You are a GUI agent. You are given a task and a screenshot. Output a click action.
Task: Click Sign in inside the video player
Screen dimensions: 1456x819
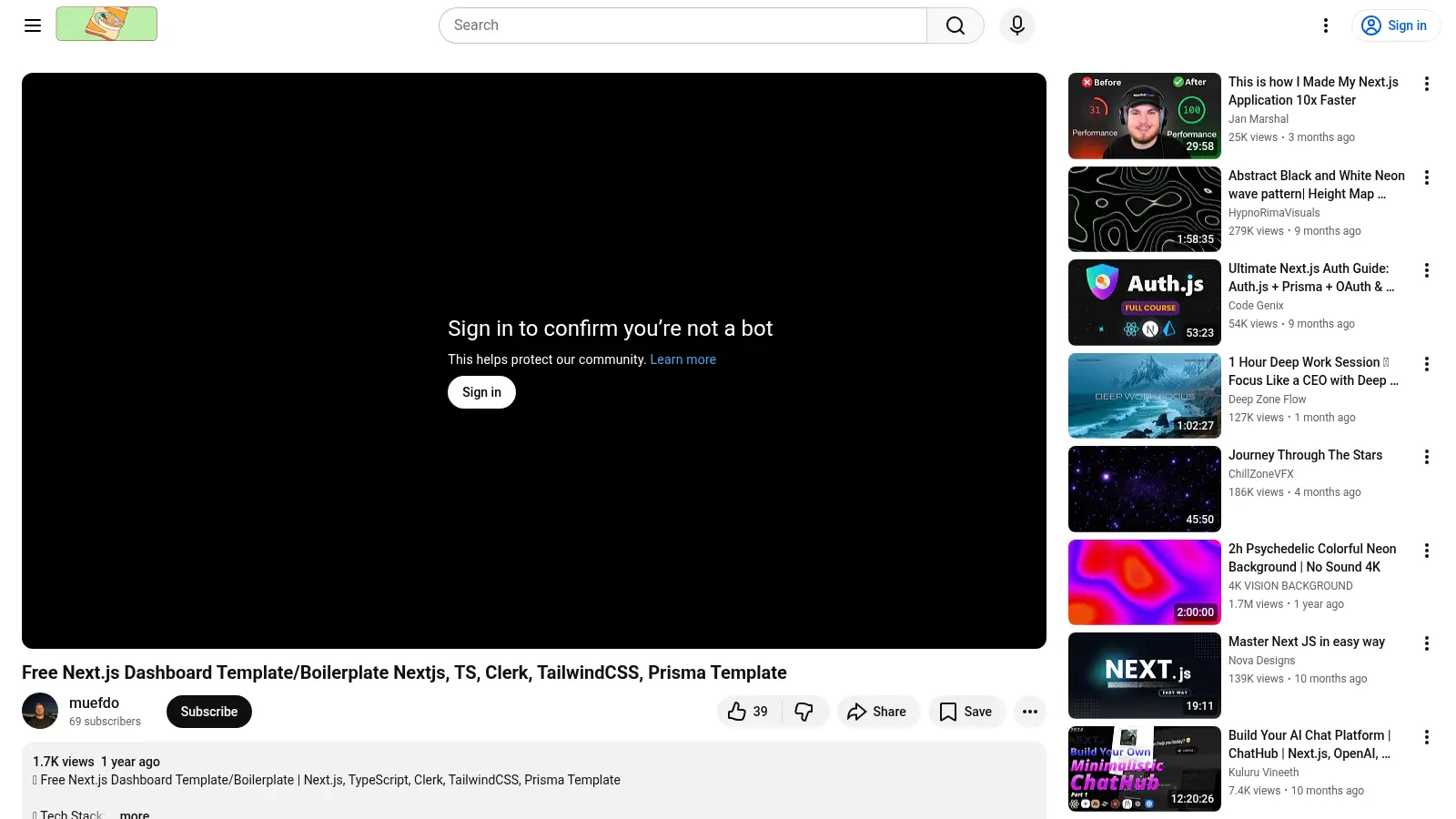(481, 392)
